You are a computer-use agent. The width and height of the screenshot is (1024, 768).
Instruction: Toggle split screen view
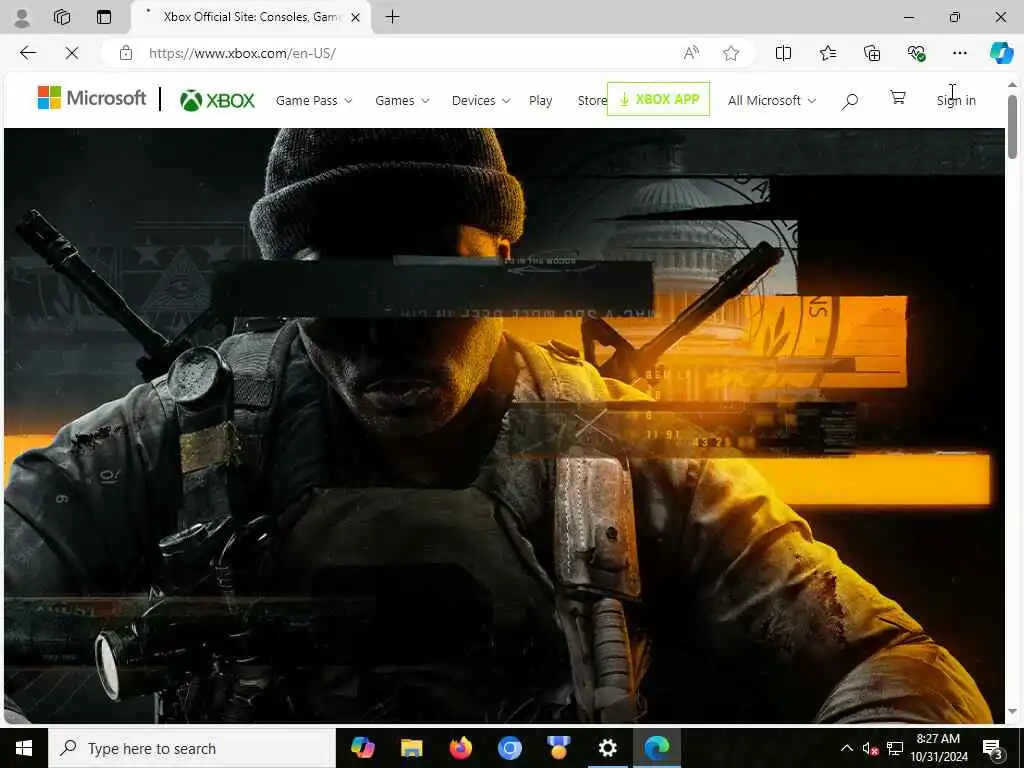[783, 53]
